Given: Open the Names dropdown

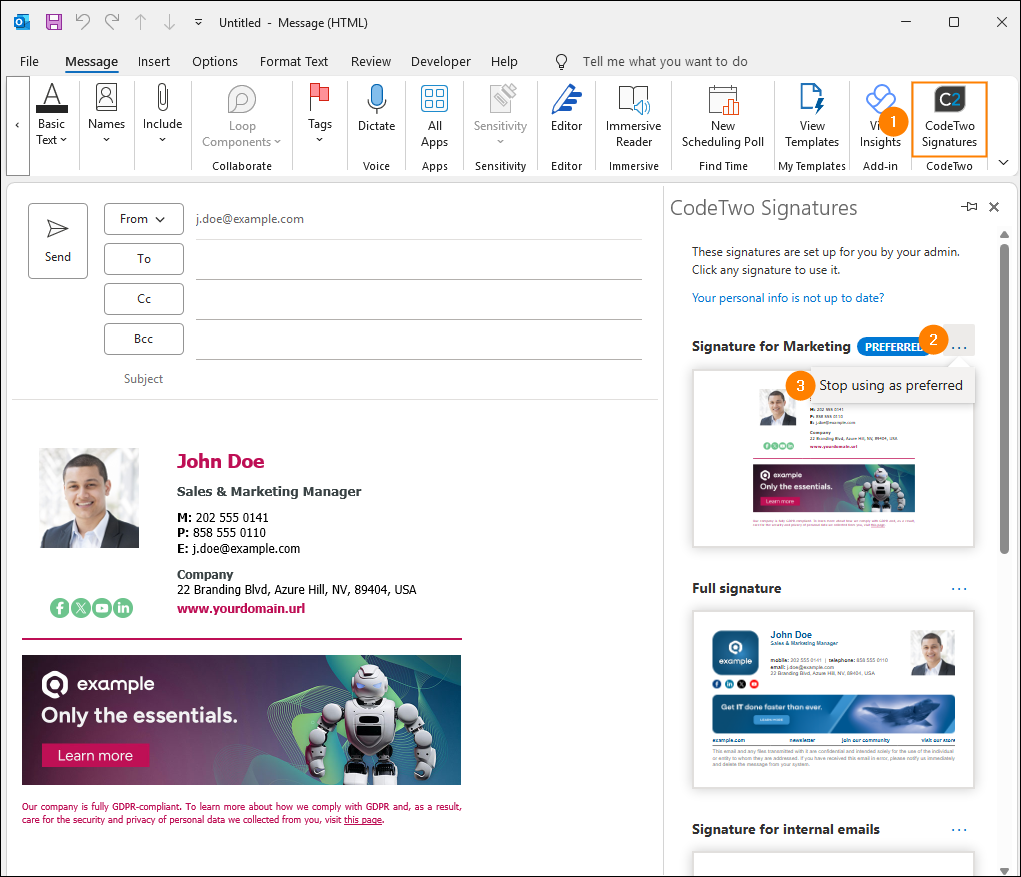Looking at the screenshot, I should [x=106, y=115].
